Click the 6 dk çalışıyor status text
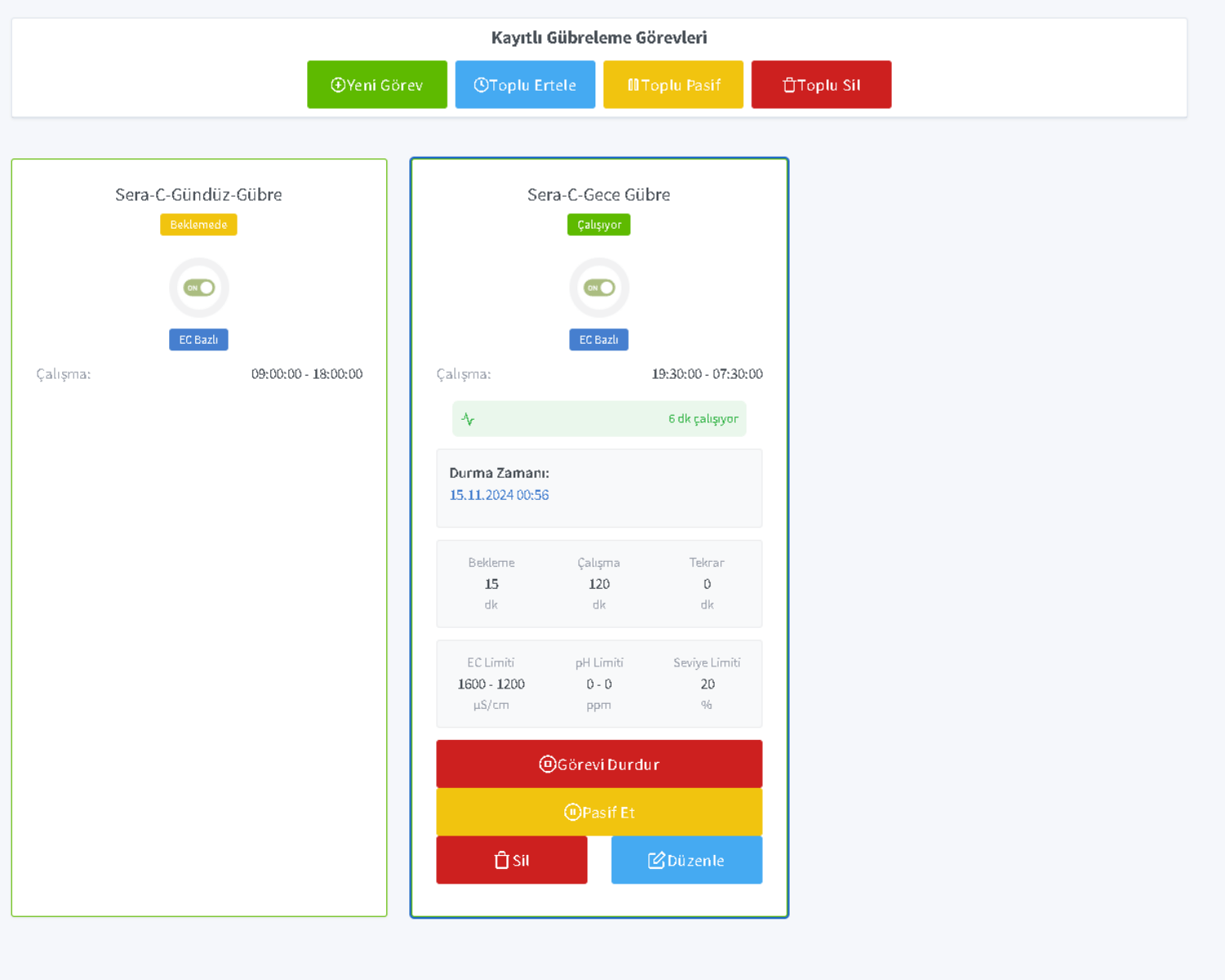Screen dimensions: 1225x980 click(703, 419)
